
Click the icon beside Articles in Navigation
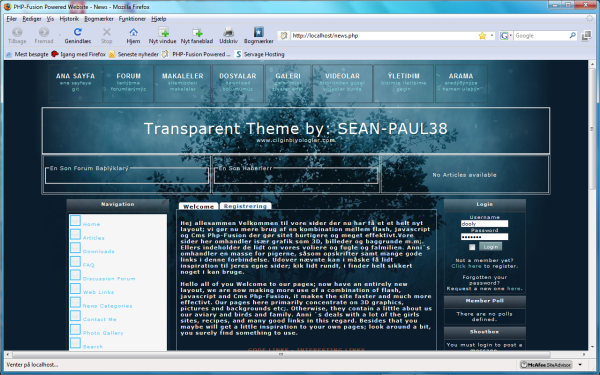(x=75, y=234)
